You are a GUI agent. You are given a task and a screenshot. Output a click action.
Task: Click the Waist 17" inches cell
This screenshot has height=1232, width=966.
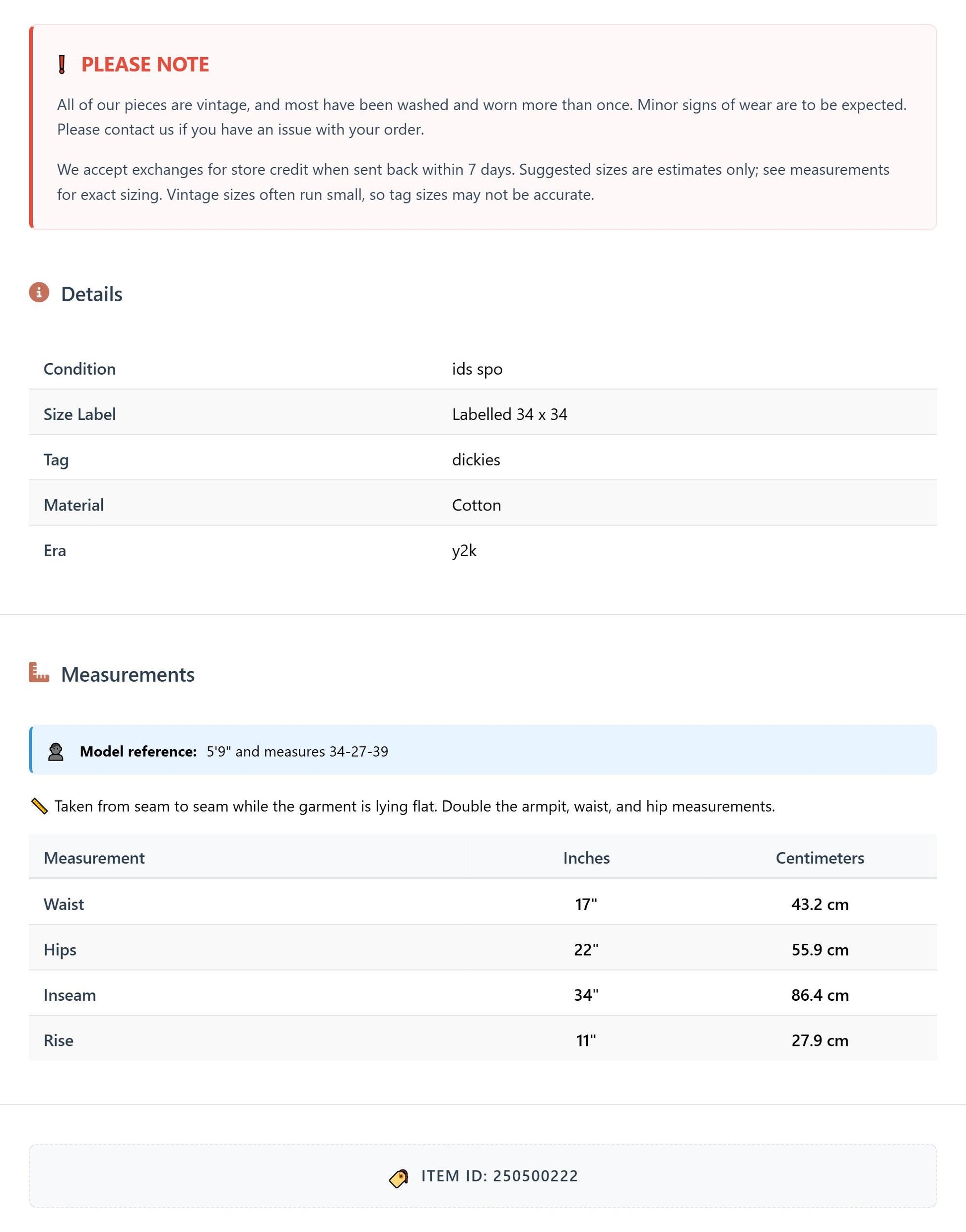coord(586,904)
